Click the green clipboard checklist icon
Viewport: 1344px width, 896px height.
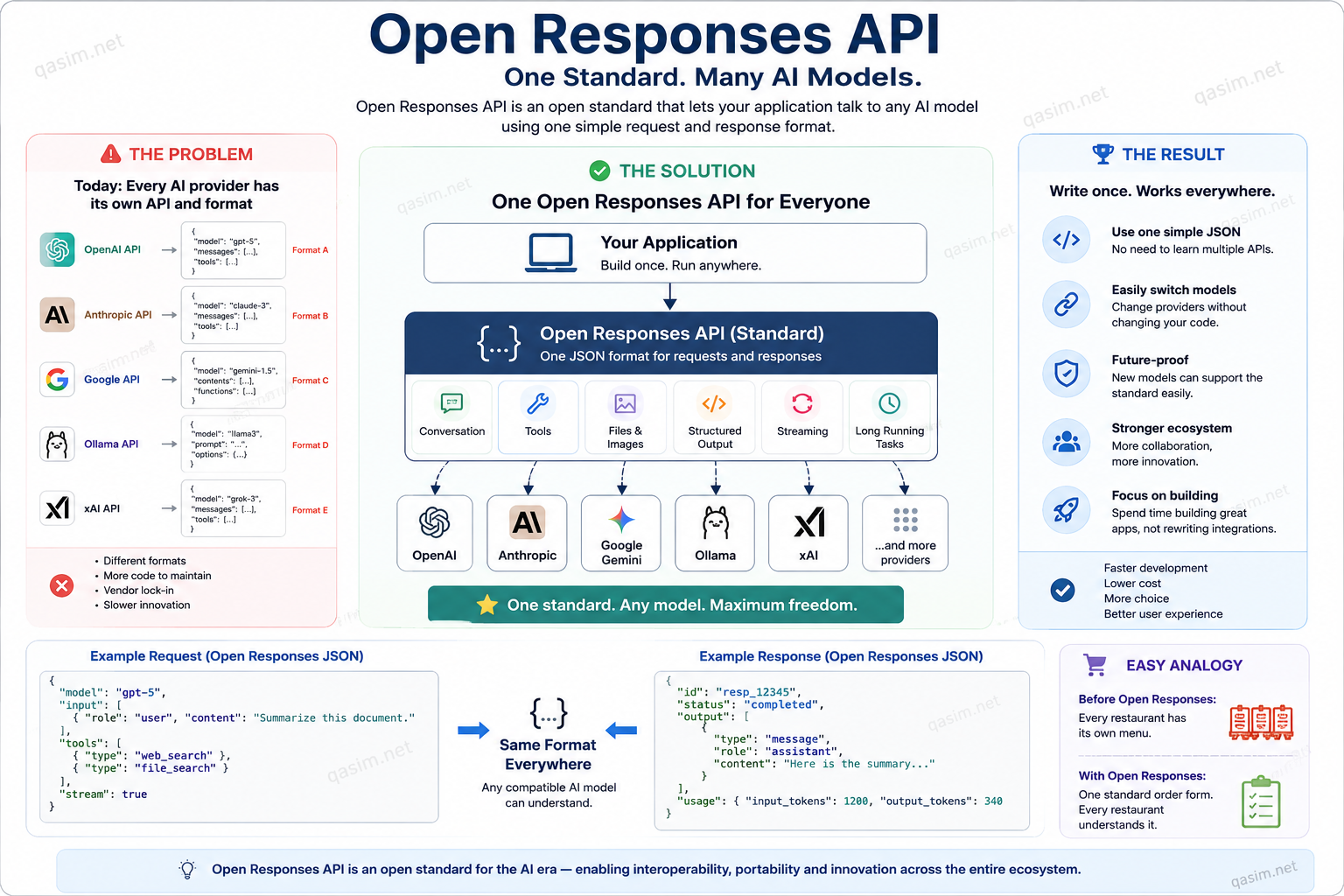point(1261,801)
